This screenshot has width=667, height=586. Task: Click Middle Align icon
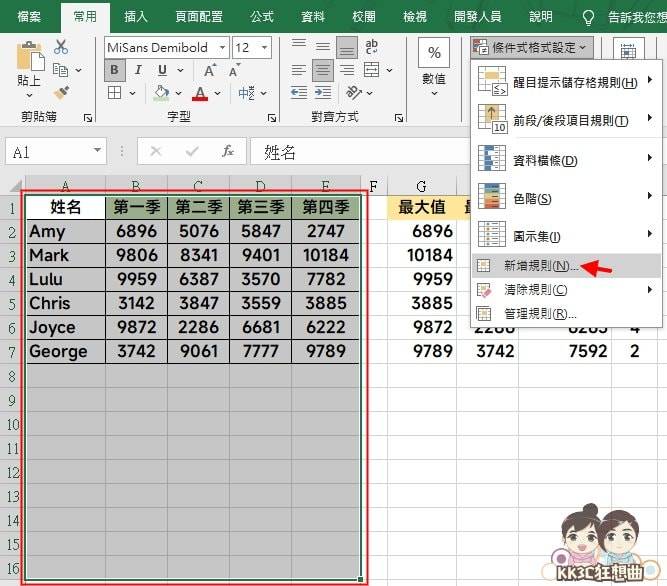(x=323, y=47)
